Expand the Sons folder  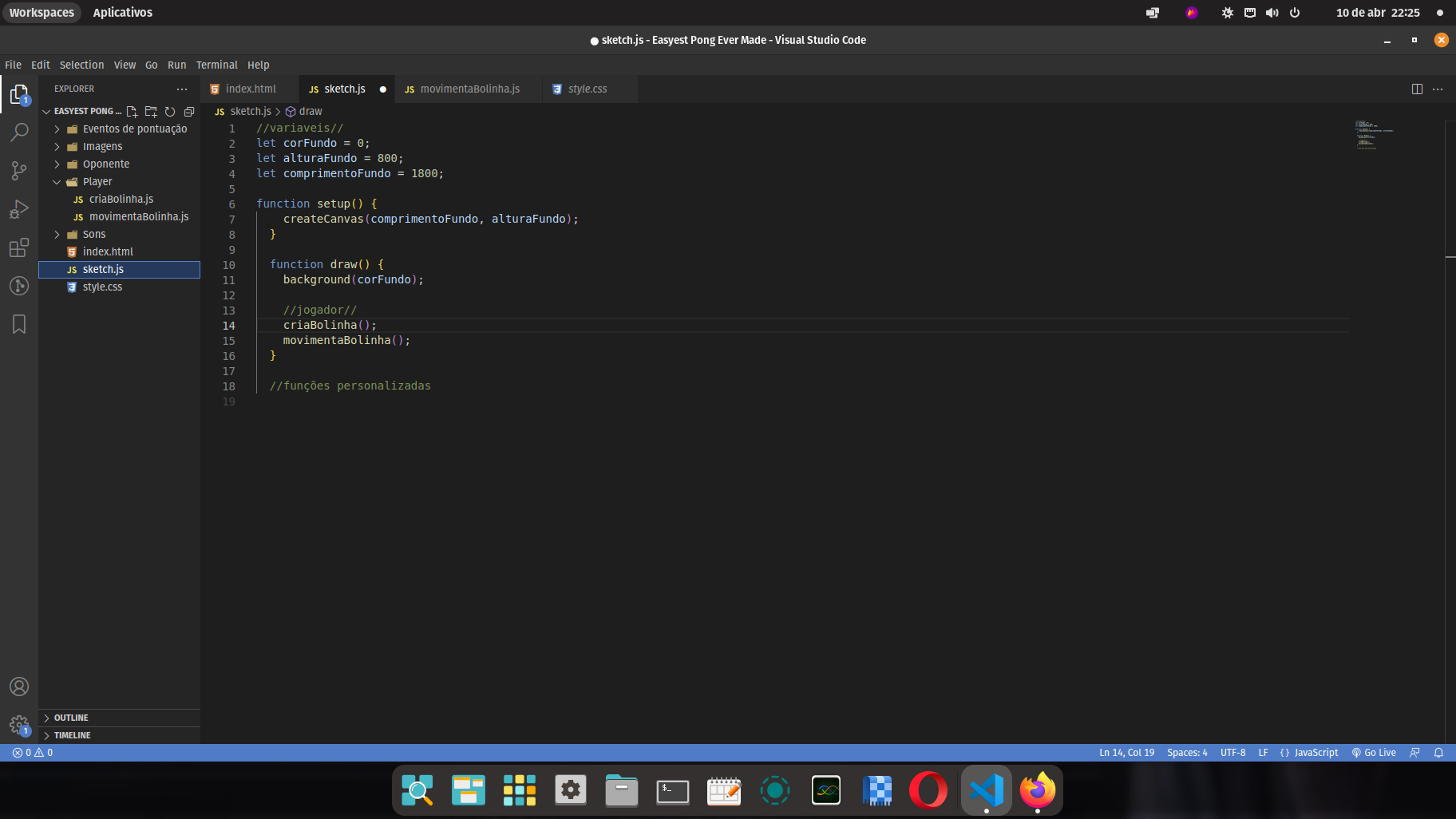click(x=119, y=235)
